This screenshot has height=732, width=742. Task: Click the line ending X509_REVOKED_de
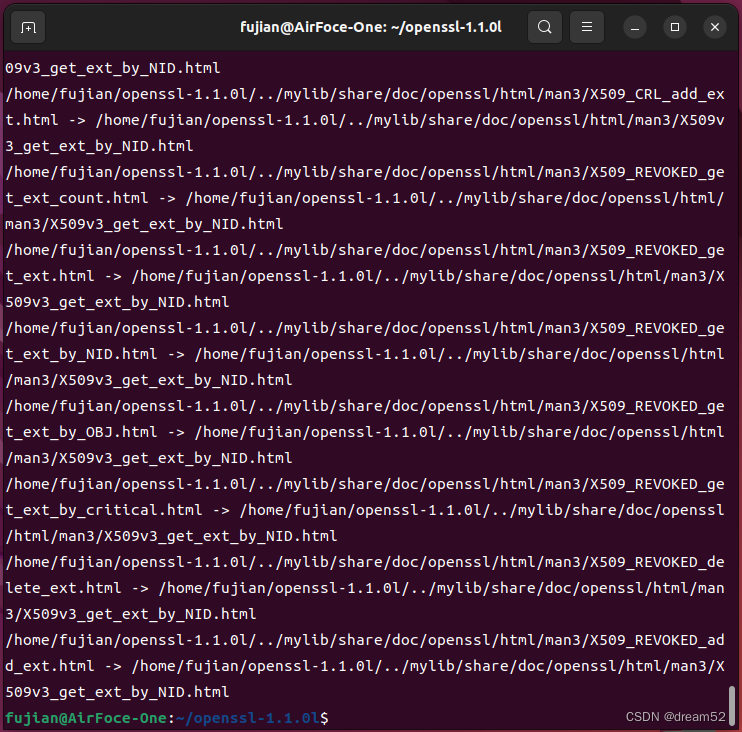(x=365, y=563)
